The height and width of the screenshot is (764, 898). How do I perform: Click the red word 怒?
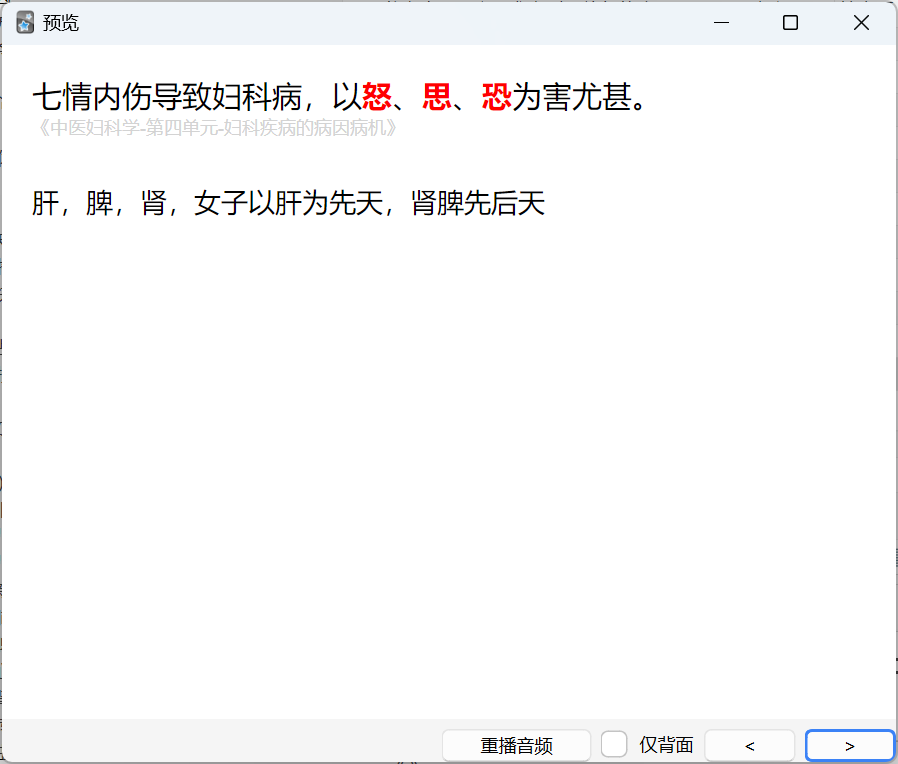(x=377, y=96)
